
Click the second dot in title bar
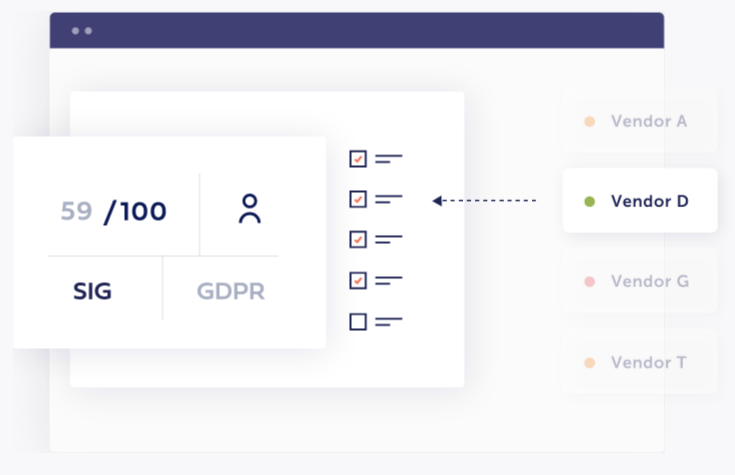(88, 31)
